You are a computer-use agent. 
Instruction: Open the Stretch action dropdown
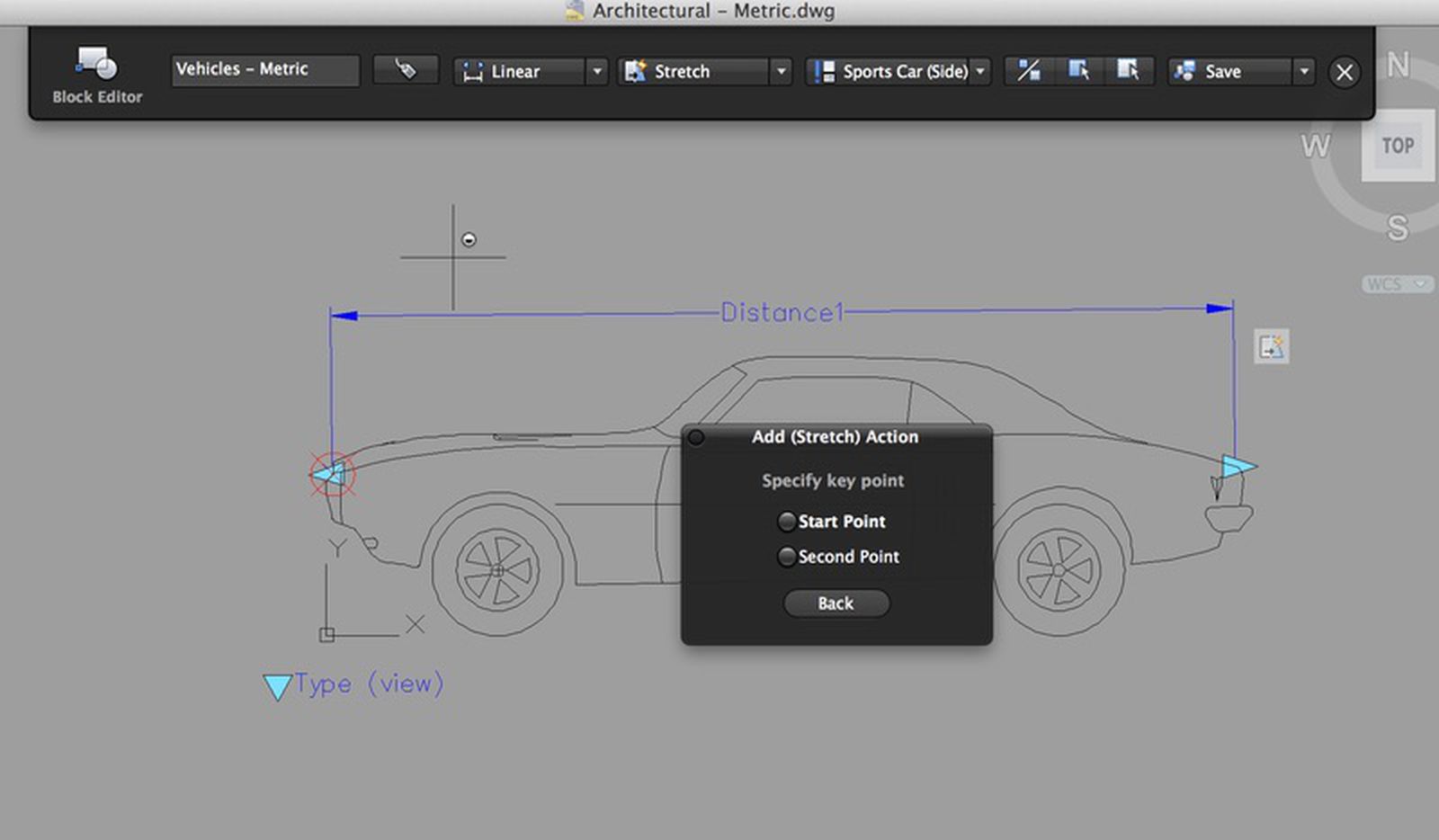780,71
